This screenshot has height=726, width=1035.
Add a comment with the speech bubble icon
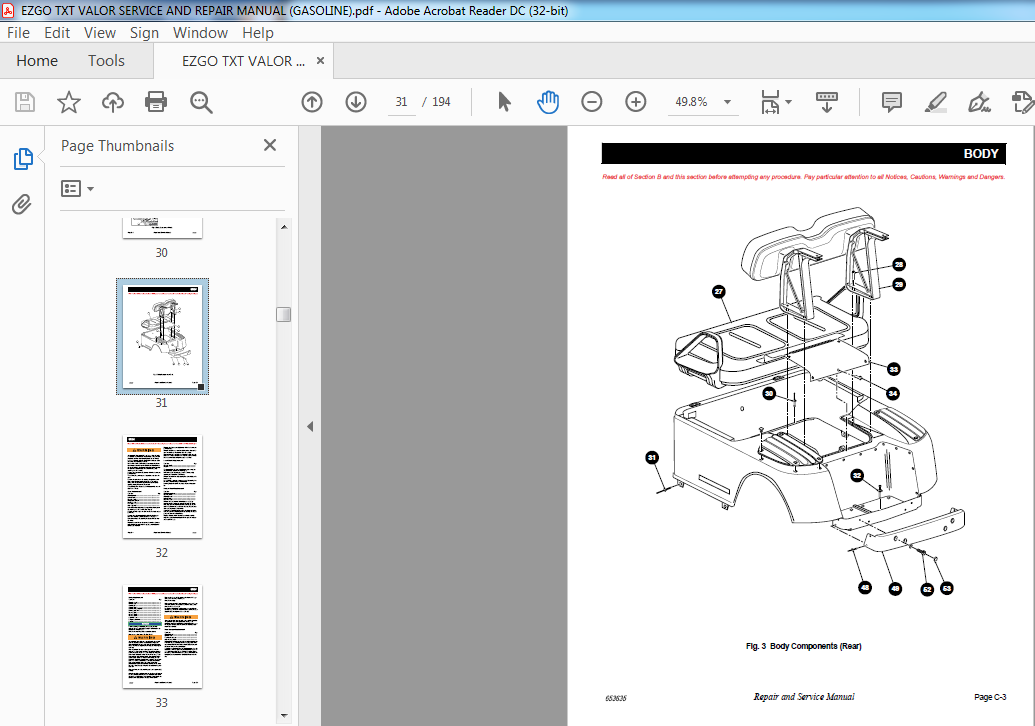tap(892, 102)
